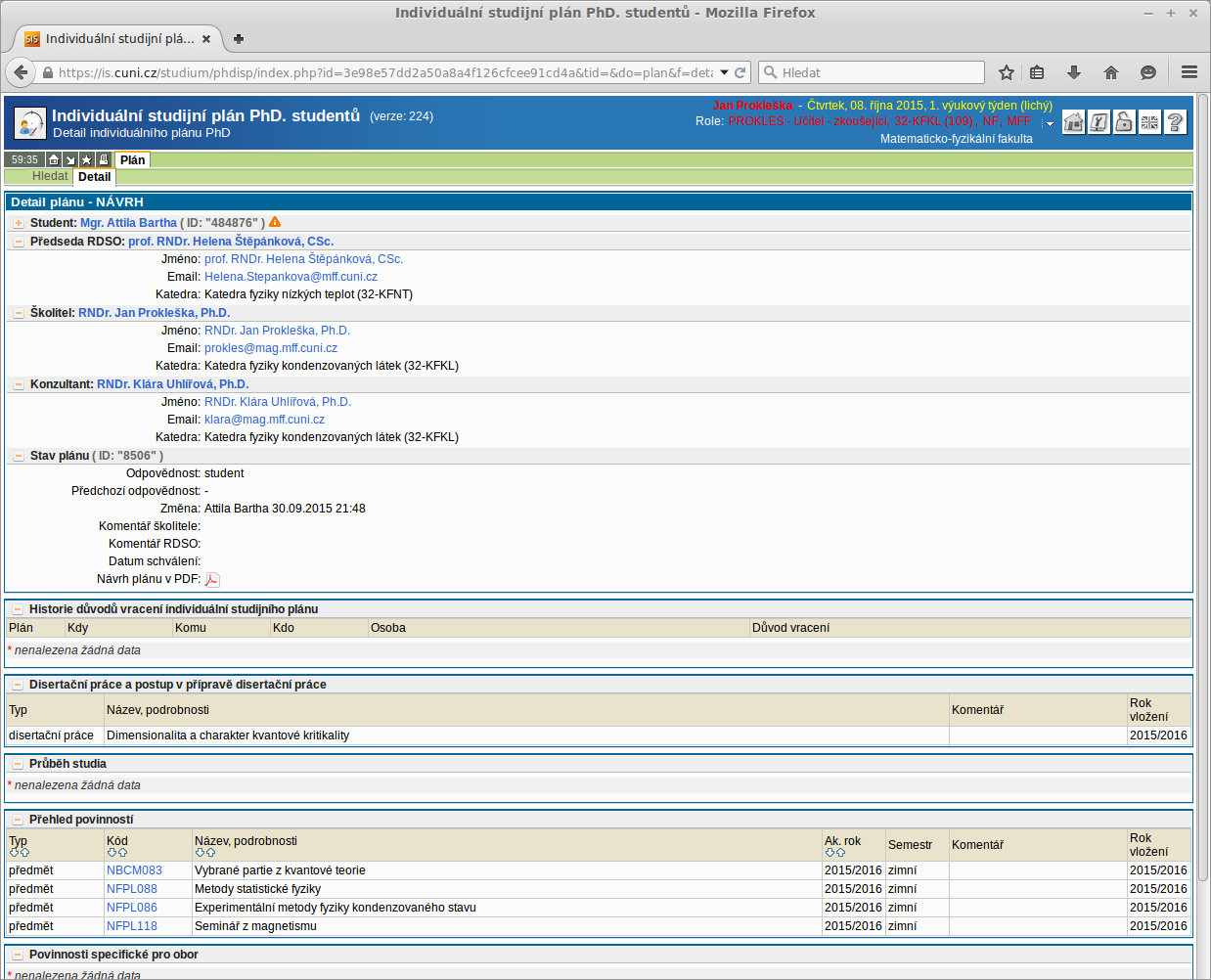The width and height of the screenshot is (1211, 980).
Task: Open course code NFPL088 link
Action: point(132,889)
